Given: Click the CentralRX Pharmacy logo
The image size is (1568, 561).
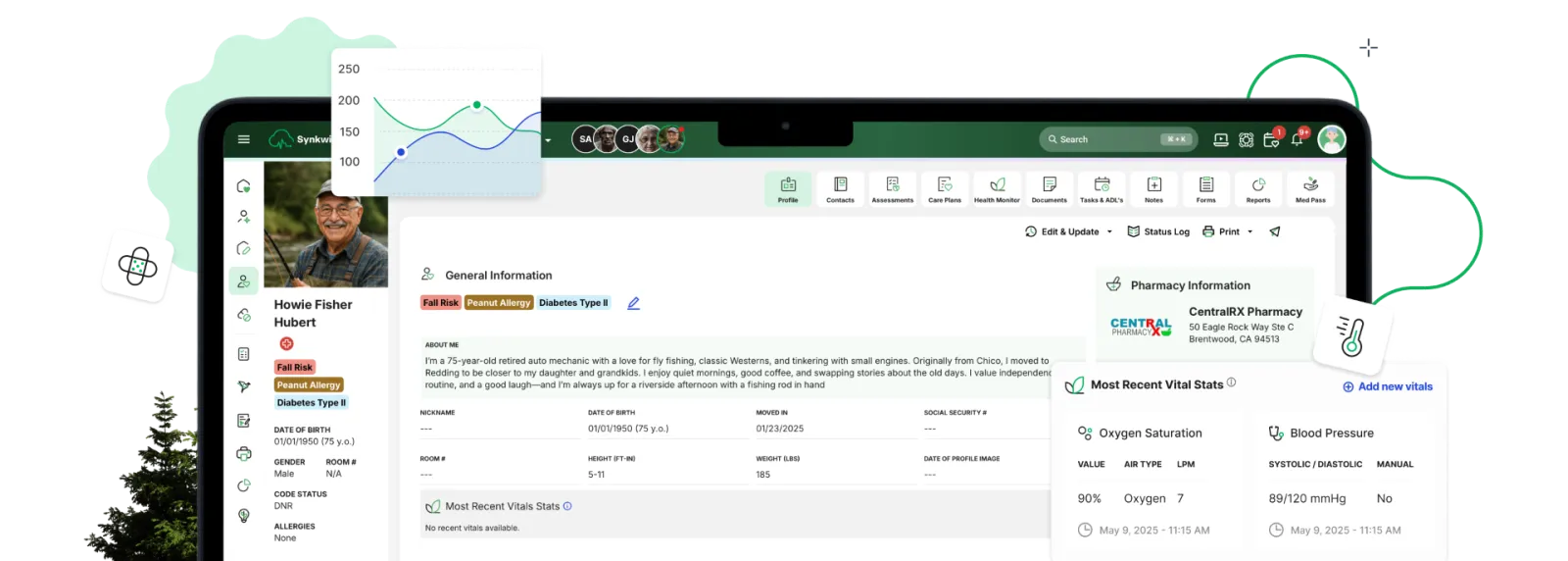Looking at the screenshot, I should point(1141,327).
